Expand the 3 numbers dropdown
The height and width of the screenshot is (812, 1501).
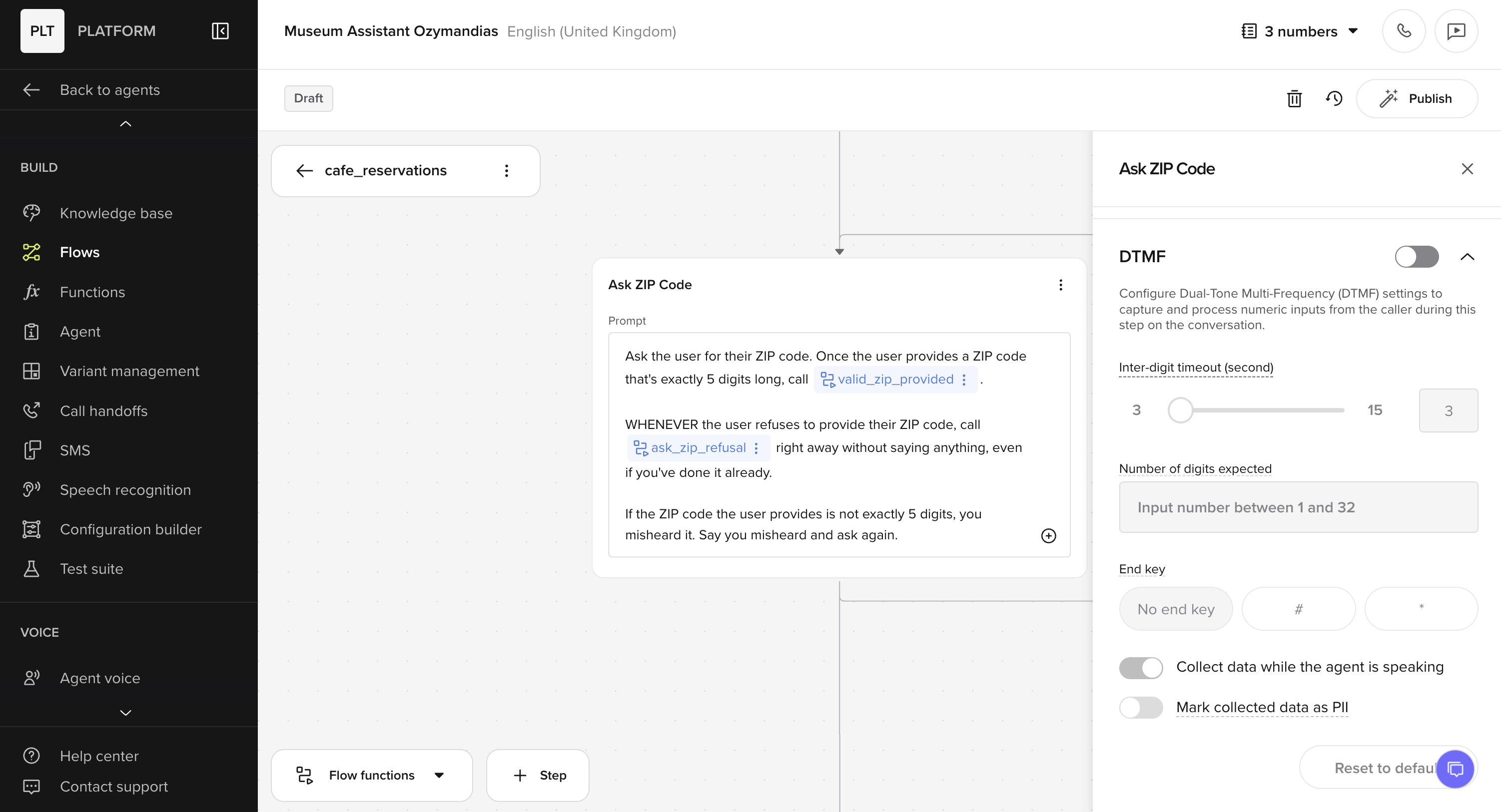click(x=1301, y=31)
